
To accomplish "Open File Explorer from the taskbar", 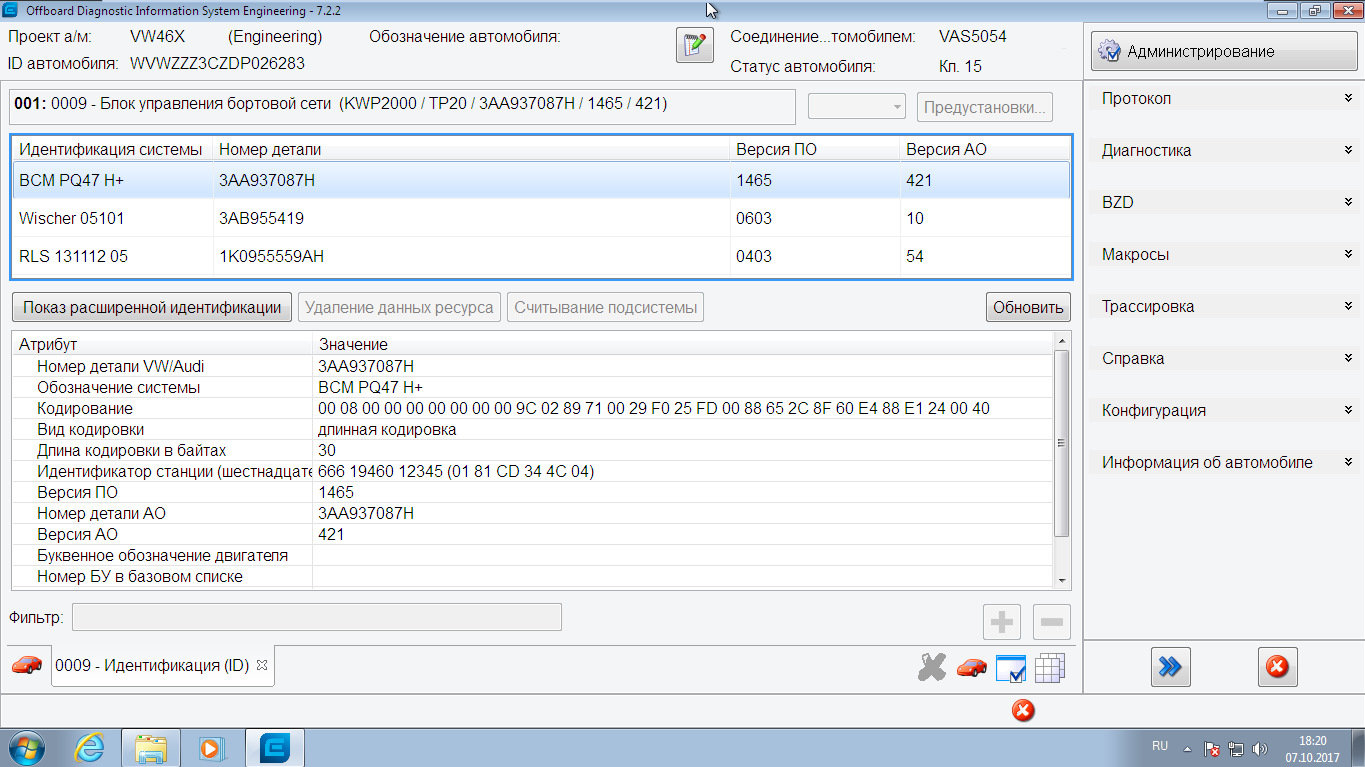I will pyautogui.click(x=151, y=747).
